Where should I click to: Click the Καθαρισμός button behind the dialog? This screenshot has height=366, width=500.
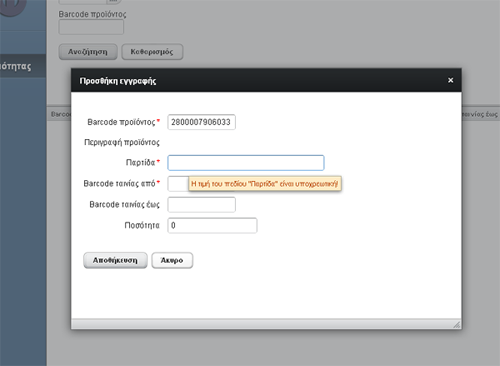(x=152, y=52)
